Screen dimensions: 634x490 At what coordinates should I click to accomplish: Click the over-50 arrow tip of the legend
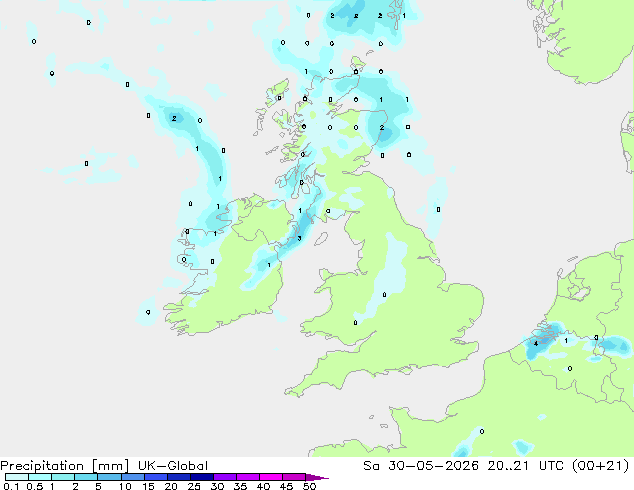[x=318, y=477]
